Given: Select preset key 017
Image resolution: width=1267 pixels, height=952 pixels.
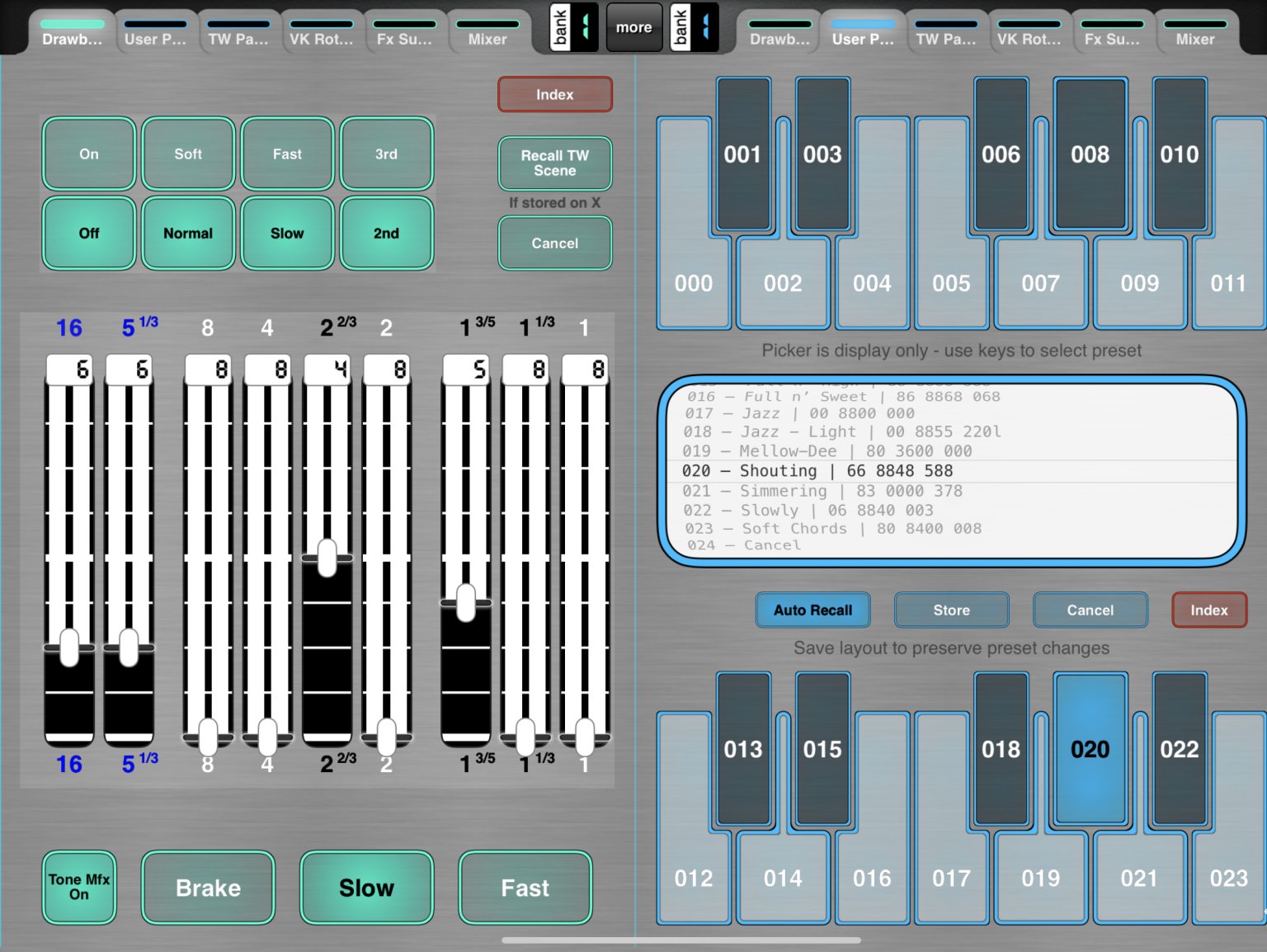Looking at the screenshot, I should click(951, 879).
